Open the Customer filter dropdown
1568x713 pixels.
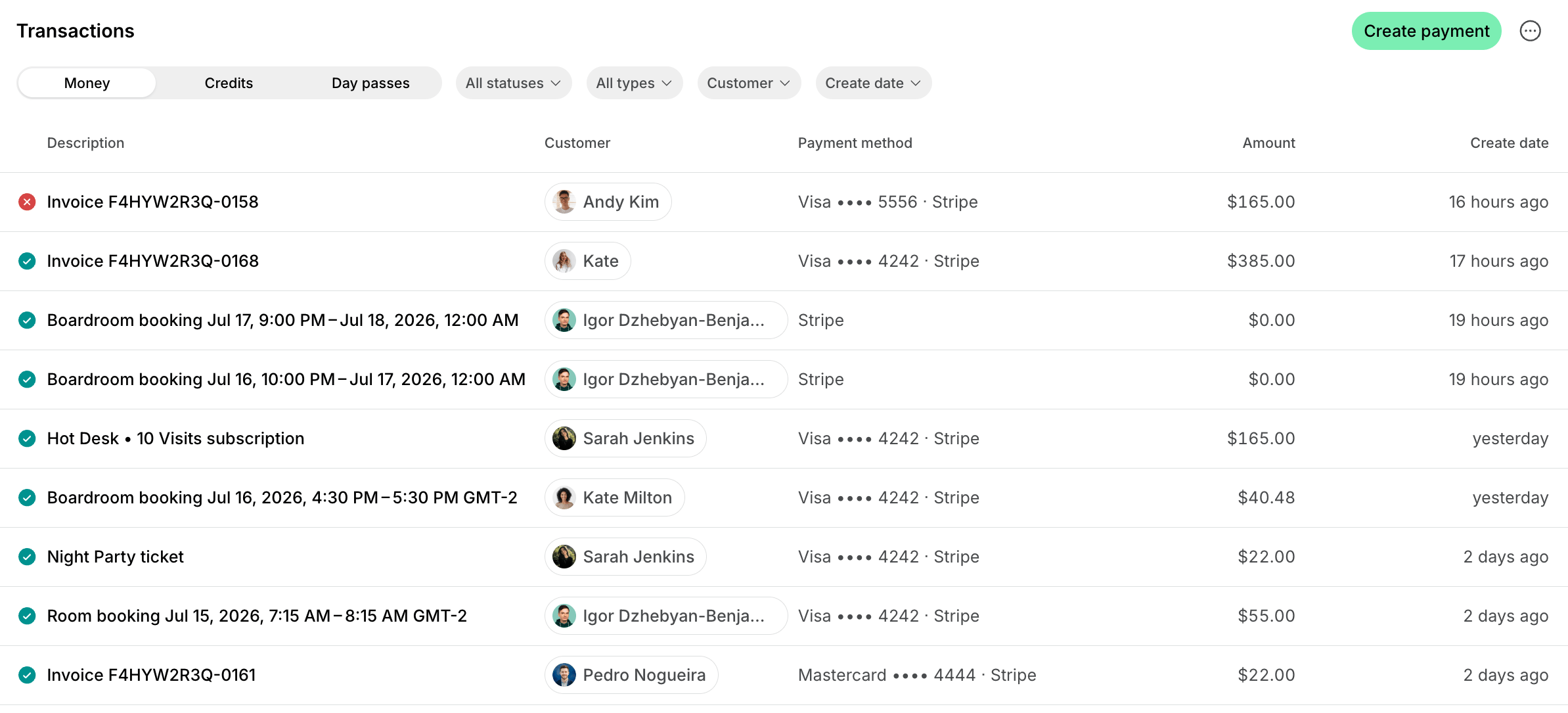[749, 83]
